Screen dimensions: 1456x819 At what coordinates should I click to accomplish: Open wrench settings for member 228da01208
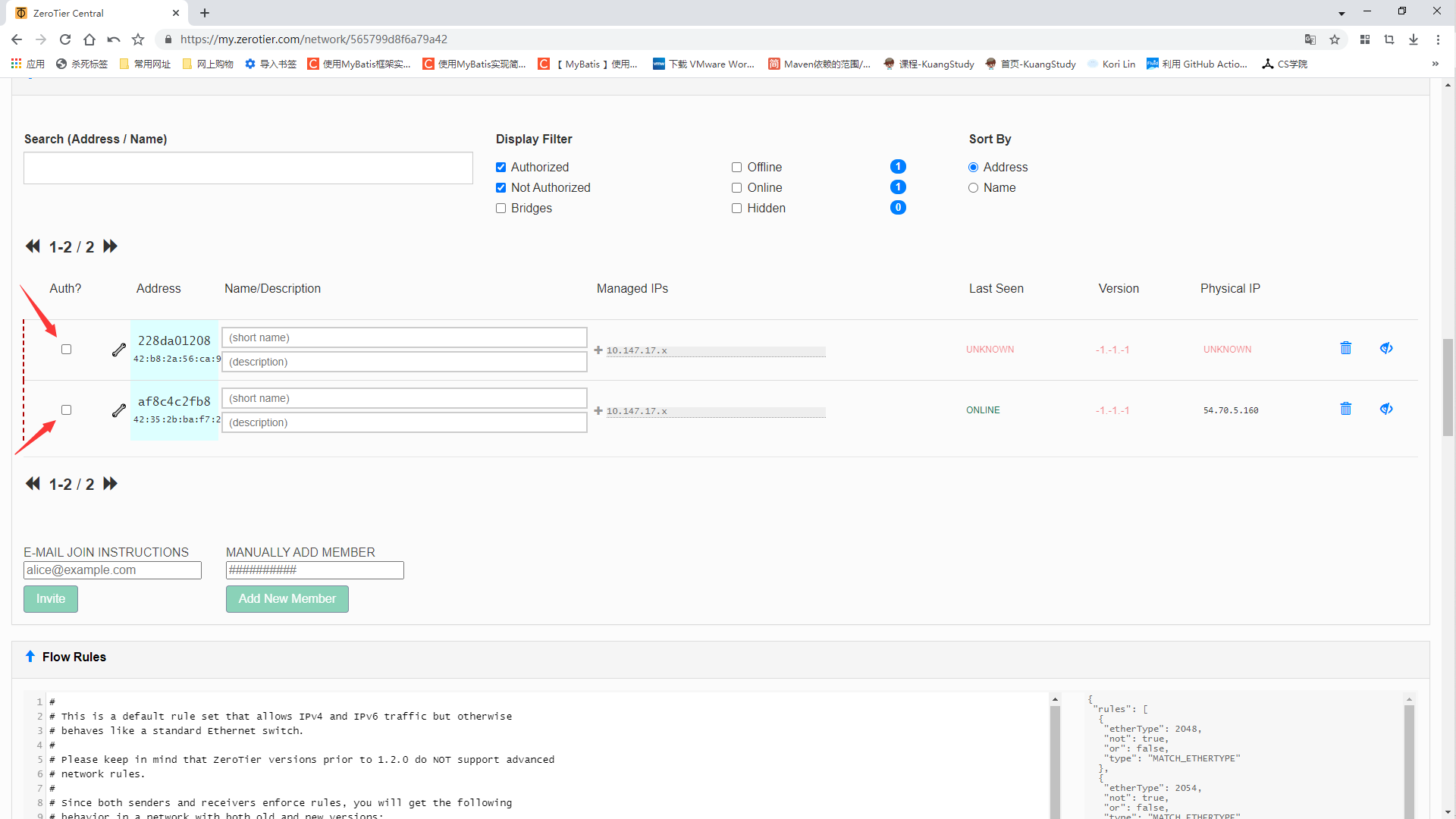coord(118,350)
